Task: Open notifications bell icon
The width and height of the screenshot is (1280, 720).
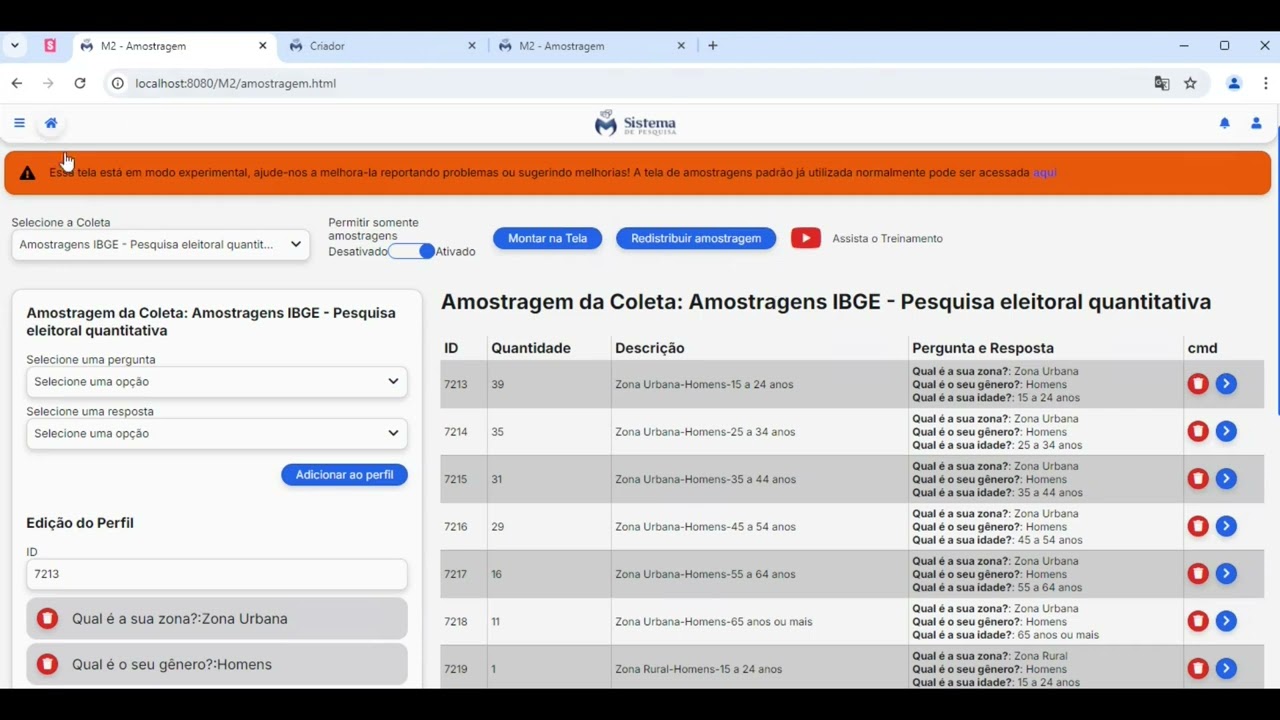Action: (x=1224, y=123)
